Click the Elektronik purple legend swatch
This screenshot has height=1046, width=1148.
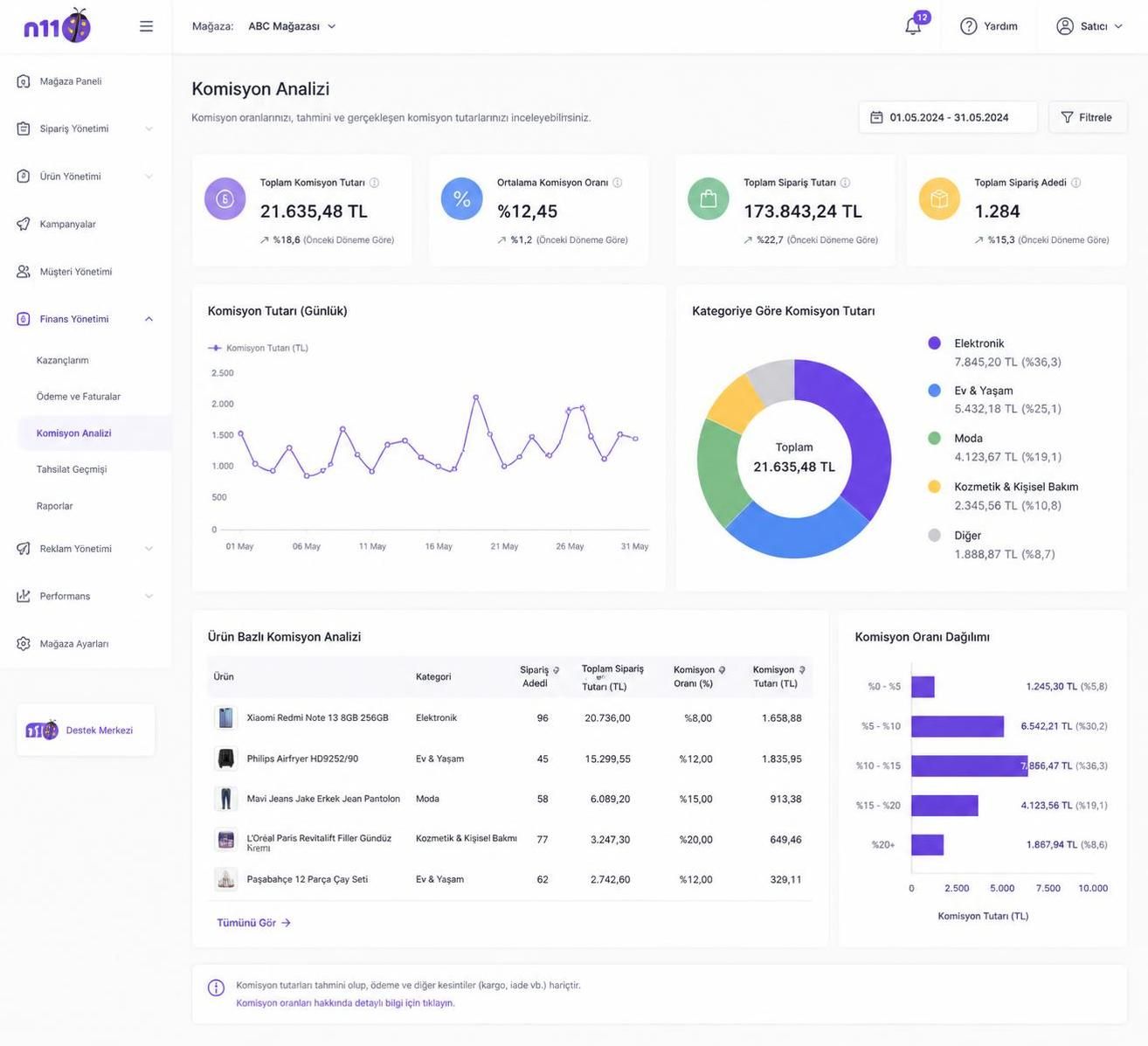[x=934, y=343]
